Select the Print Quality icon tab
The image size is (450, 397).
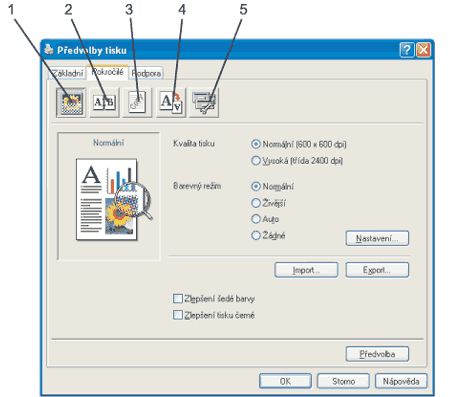71,102
